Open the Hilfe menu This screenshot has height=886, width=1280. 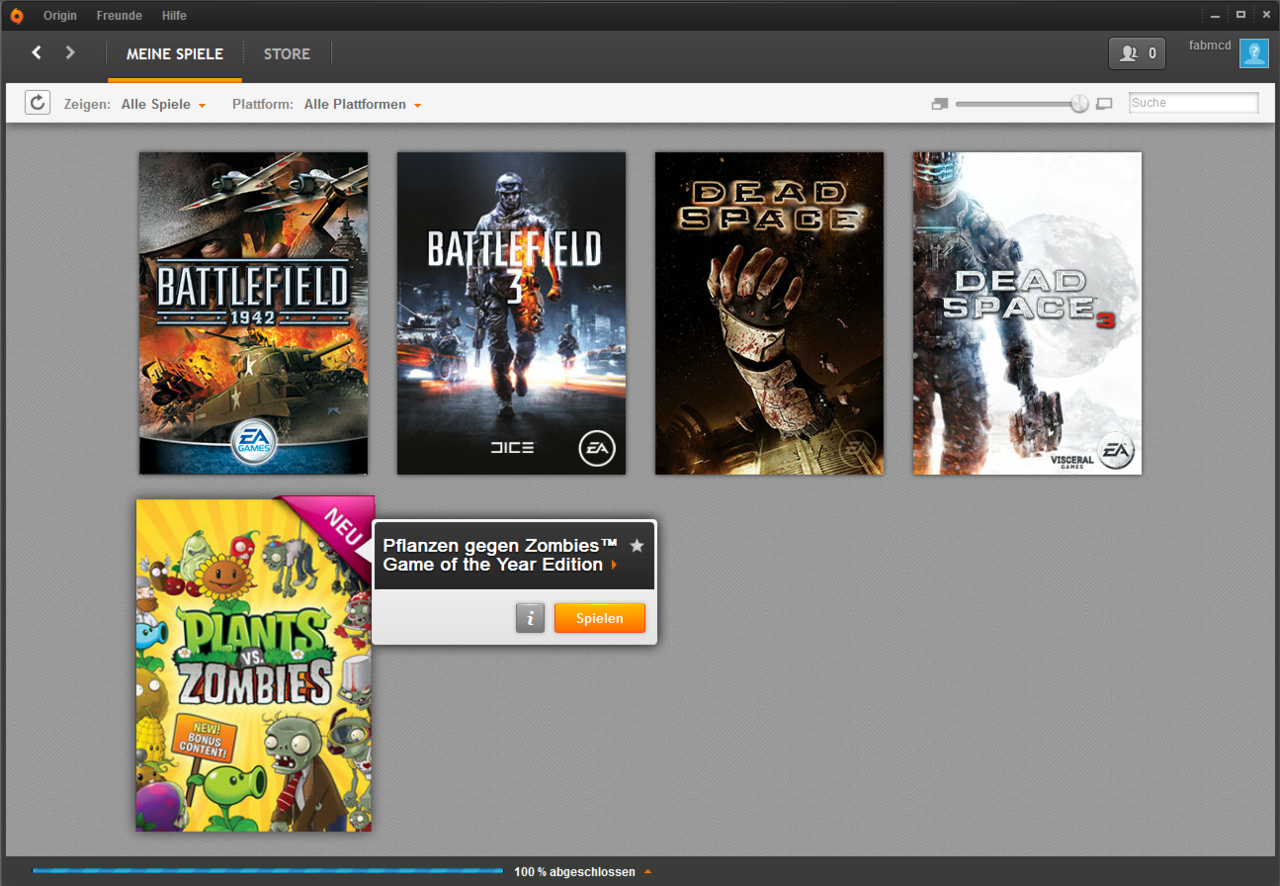174,16
